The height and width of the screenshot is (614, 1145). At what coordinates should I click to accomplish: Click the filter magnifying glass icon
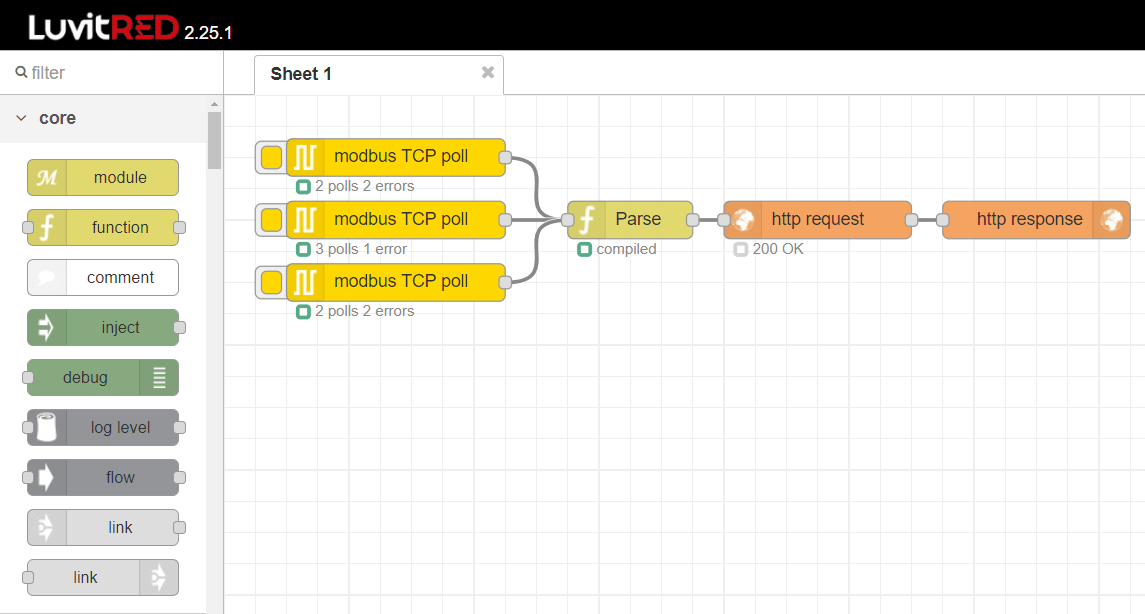coord(21,72)
